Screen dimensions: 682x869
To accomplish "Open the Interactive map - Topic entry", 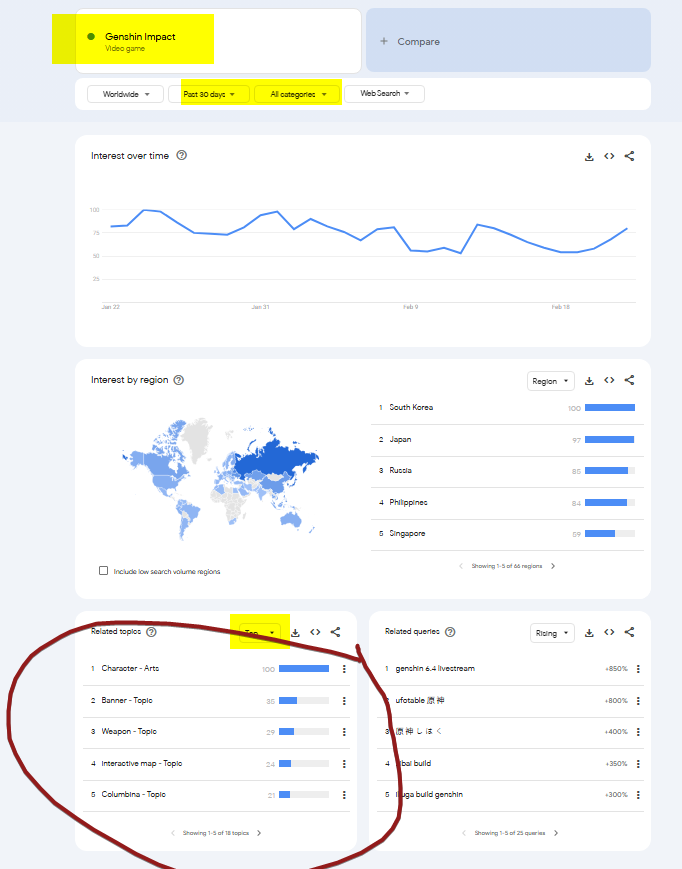I will click(x=142, y=764).
